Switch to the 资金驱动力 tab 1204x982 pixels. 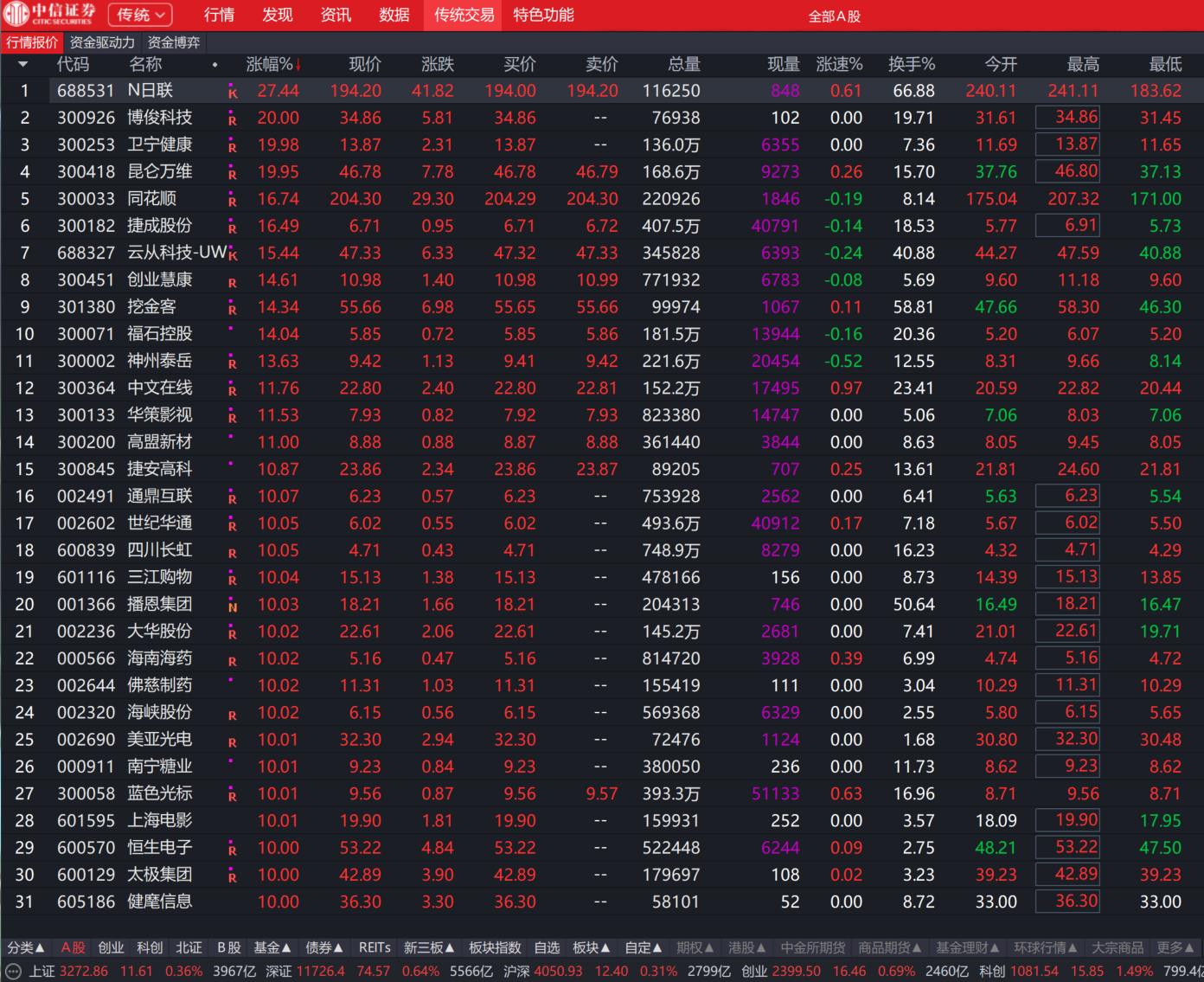[x=102, y=42]
